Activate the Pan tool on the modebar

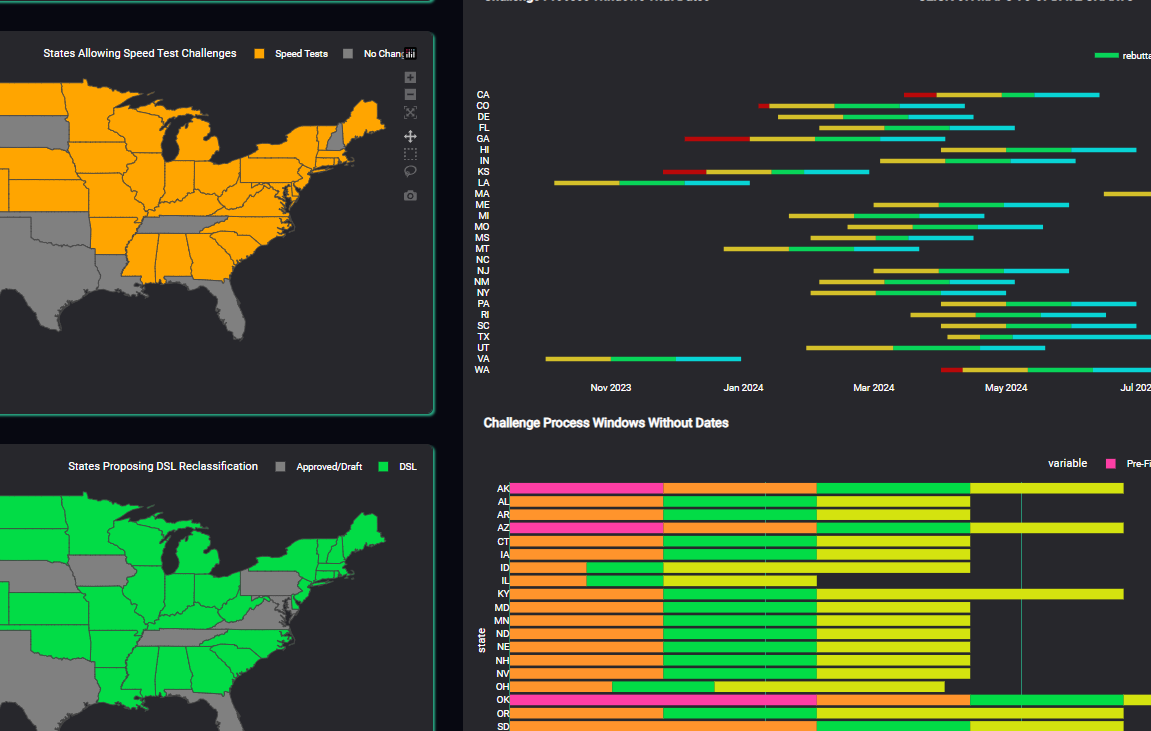pyautogui.click(x=409, y=135)
